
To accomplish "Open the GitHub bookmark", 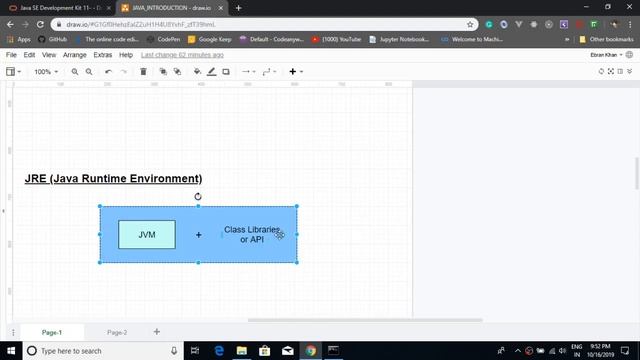I will point(53,40).
